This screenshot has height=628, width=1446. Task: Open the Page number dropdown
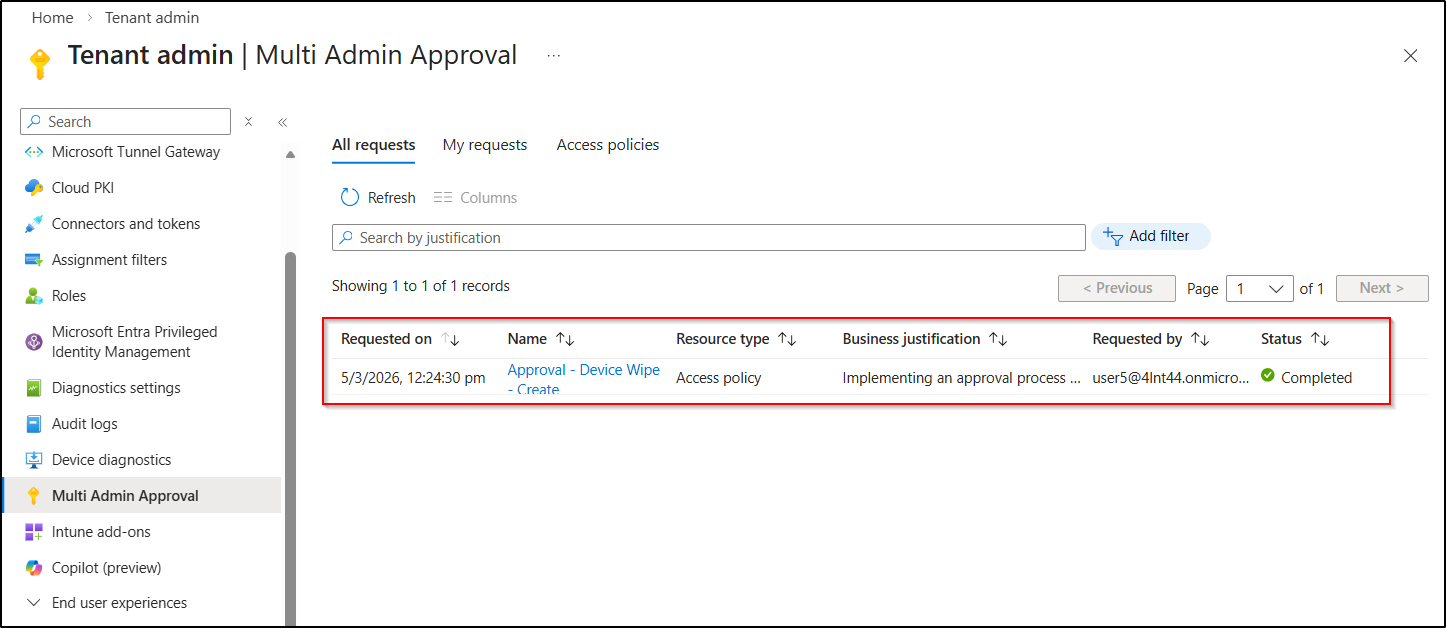point(1259,288)
